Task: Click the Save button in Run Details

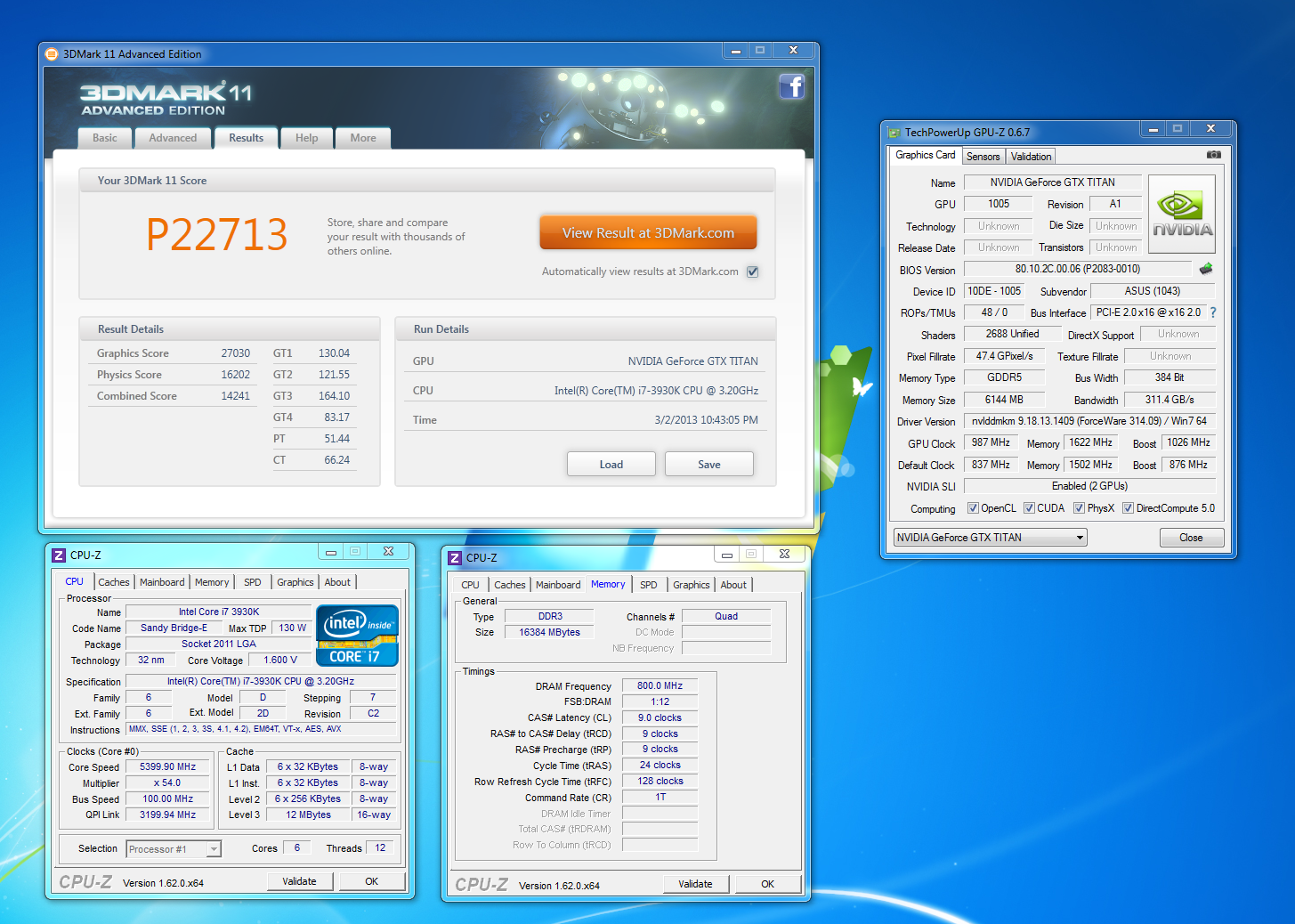Action: coord(709,465)
